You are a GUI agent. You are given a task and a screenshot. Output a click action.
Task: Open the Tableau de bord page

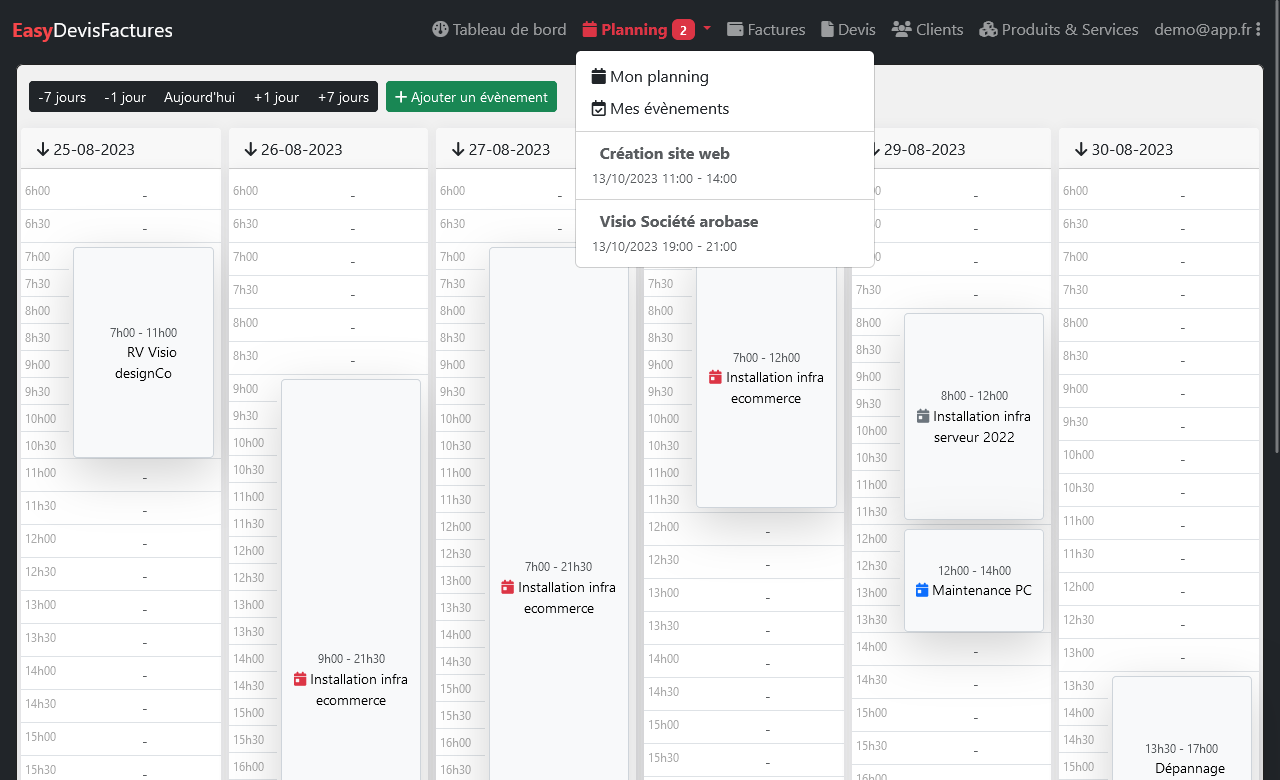tap(499, 29)
